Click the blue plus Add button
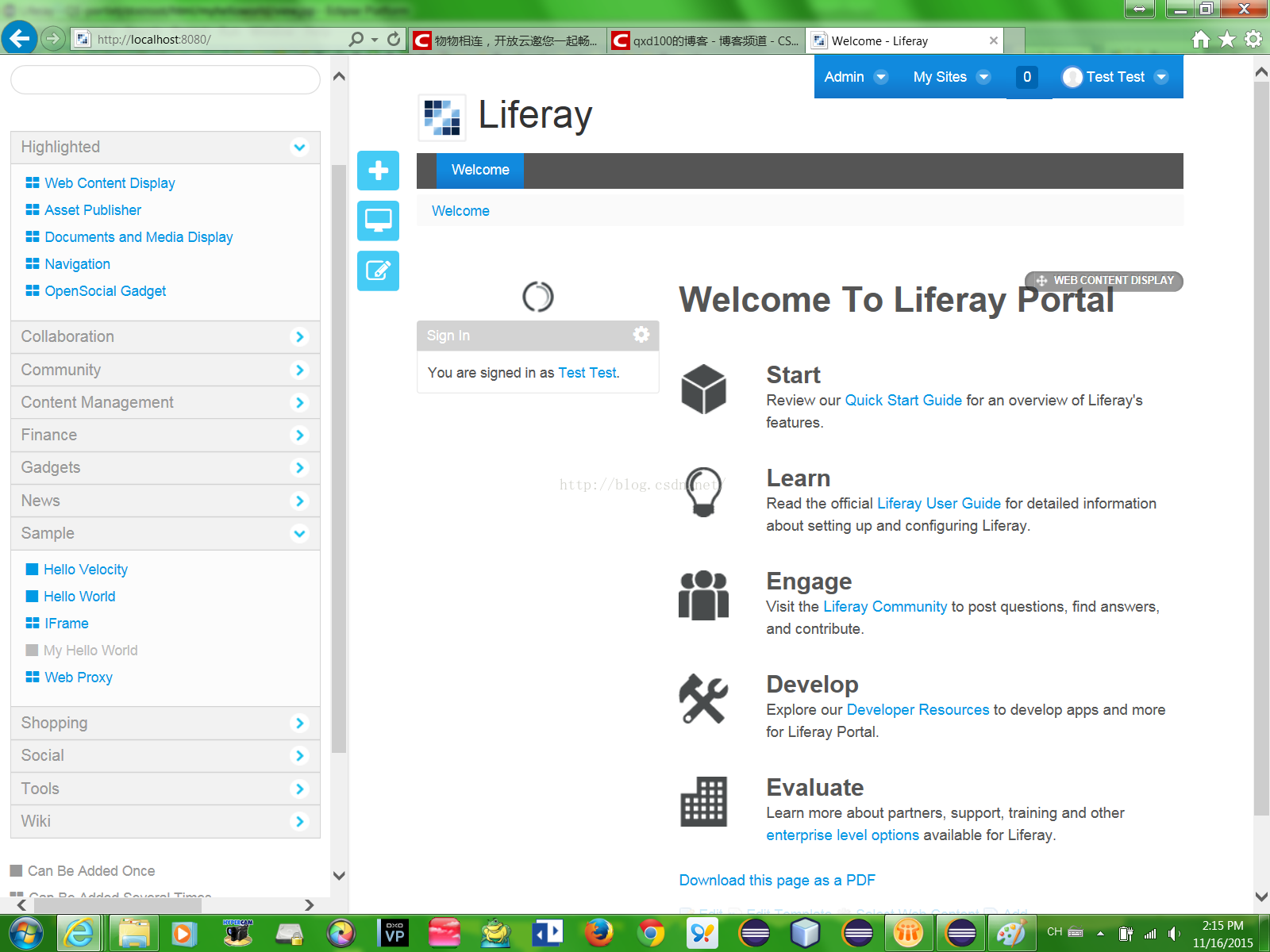1270x952 pixels. pos(378,171)
